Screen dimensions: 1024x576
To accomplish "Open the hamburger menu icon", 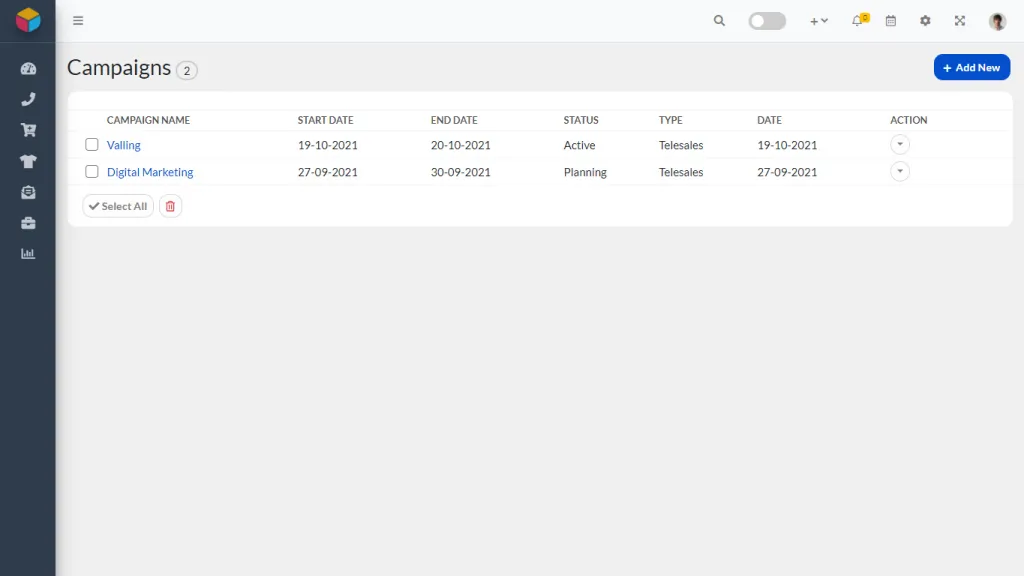I will [x=78, y=21].
